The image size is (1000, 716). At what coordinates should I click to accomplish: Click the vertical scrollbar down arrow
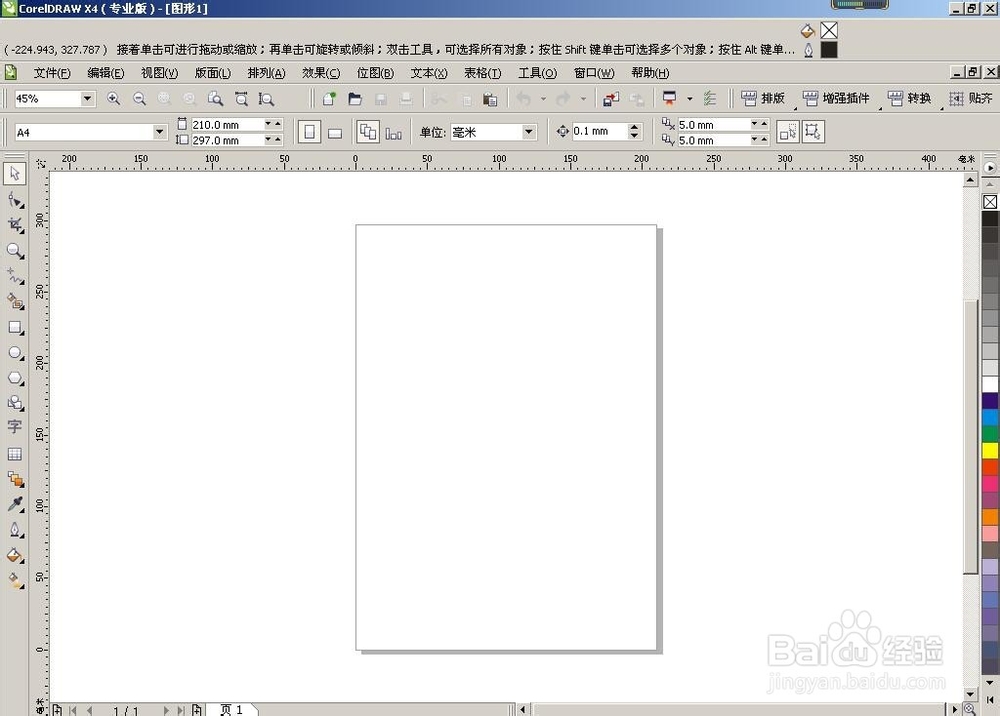coord(970,694)
